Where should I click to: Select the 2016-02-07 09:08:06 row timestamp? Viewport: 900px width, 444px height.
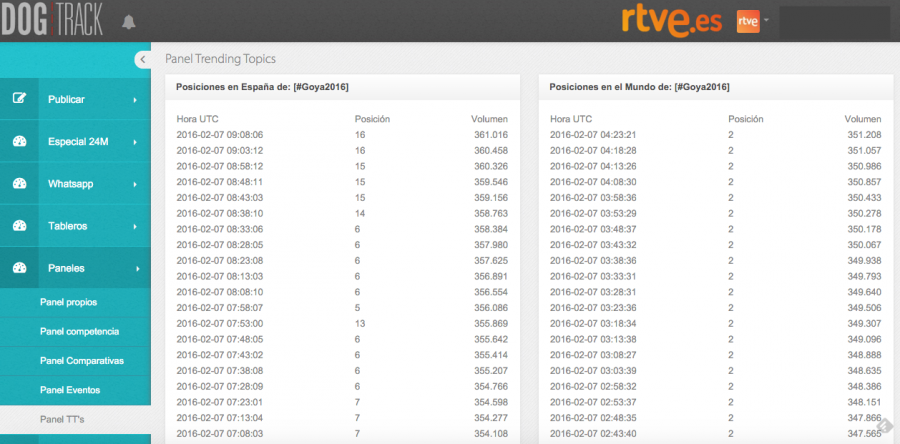point(220,135)
